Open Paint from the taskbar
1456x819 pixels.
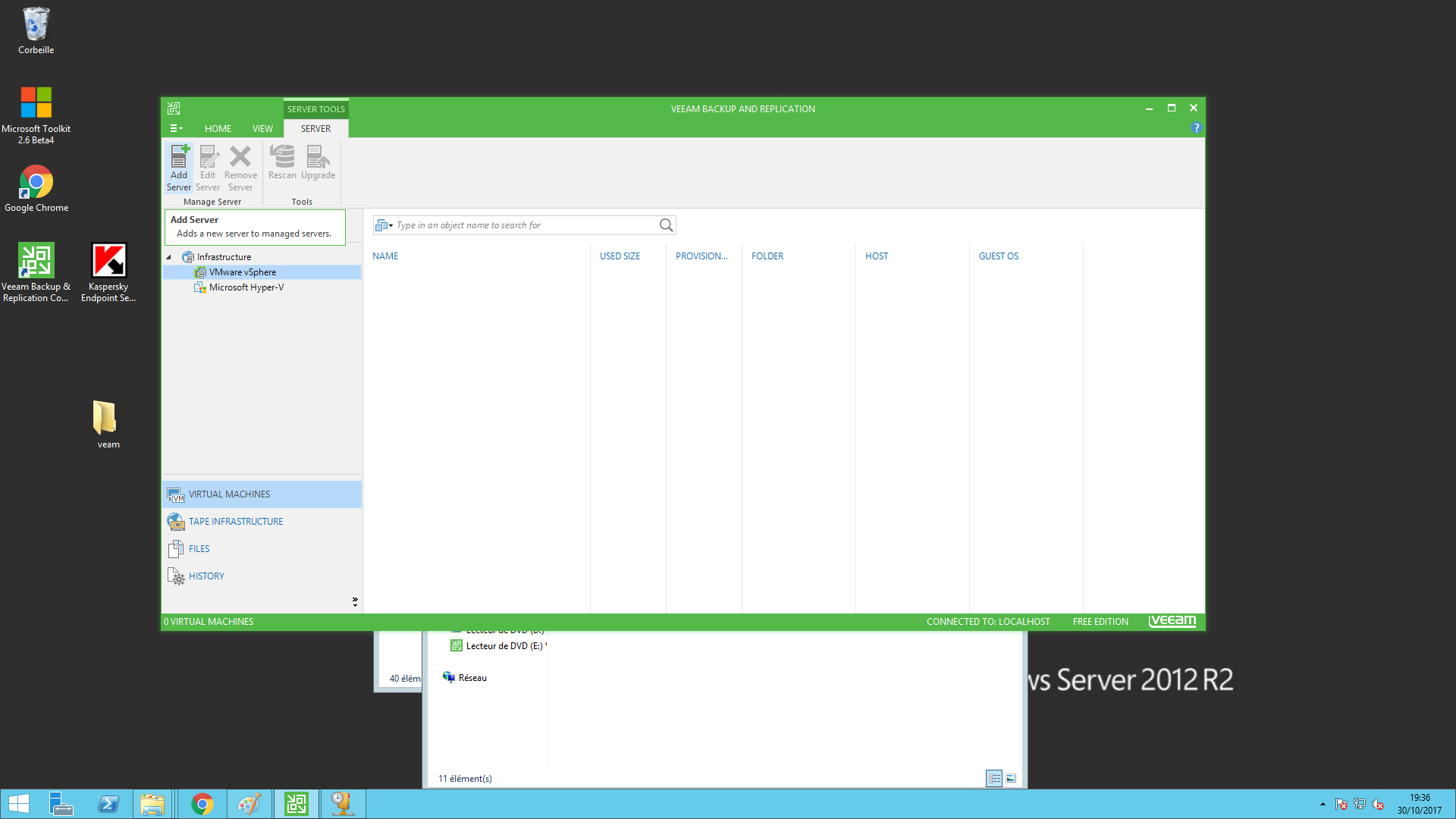coord(249,804)
